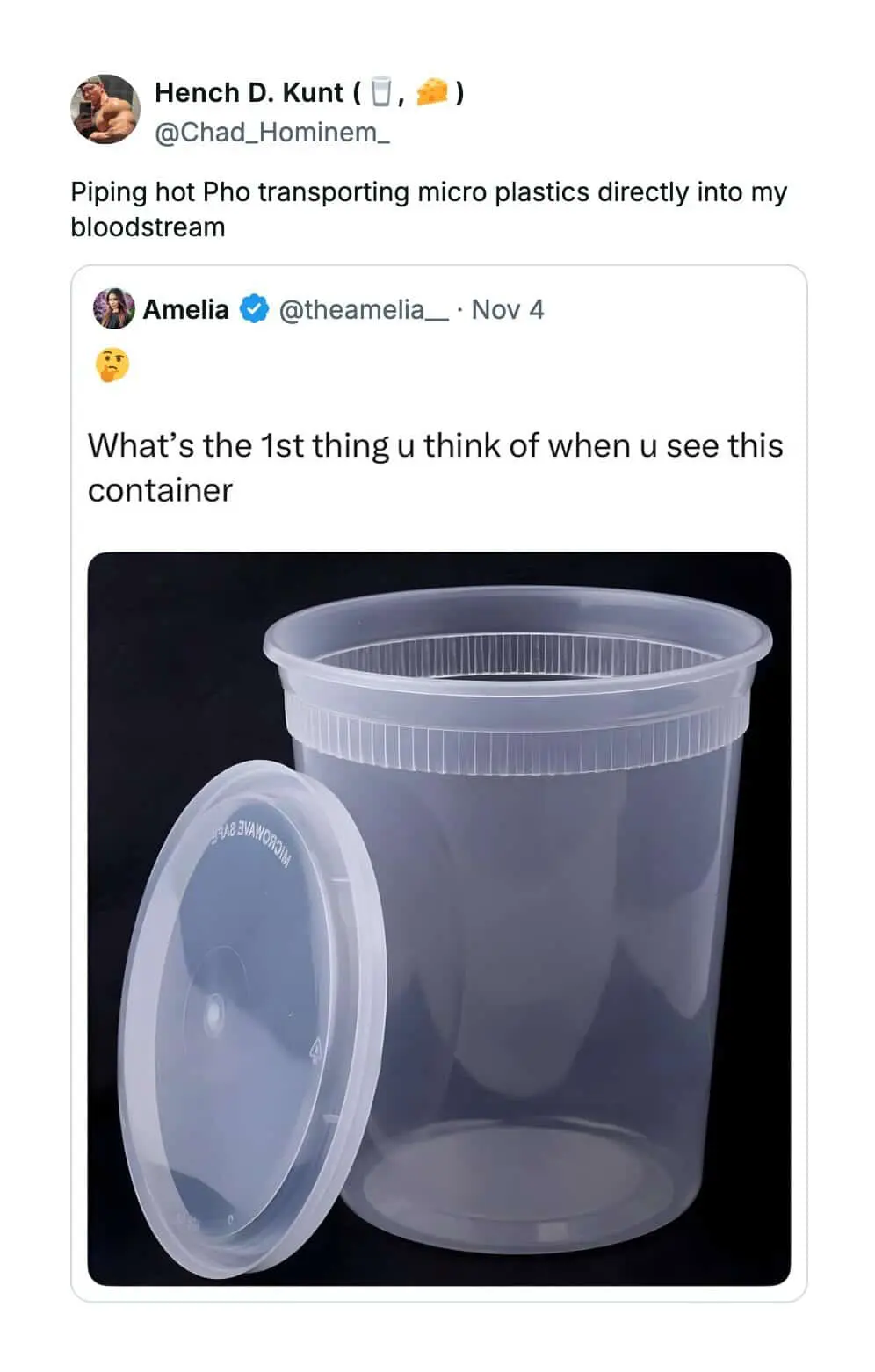
Task: Click the milk glass emoji in name
Action: 380,91
